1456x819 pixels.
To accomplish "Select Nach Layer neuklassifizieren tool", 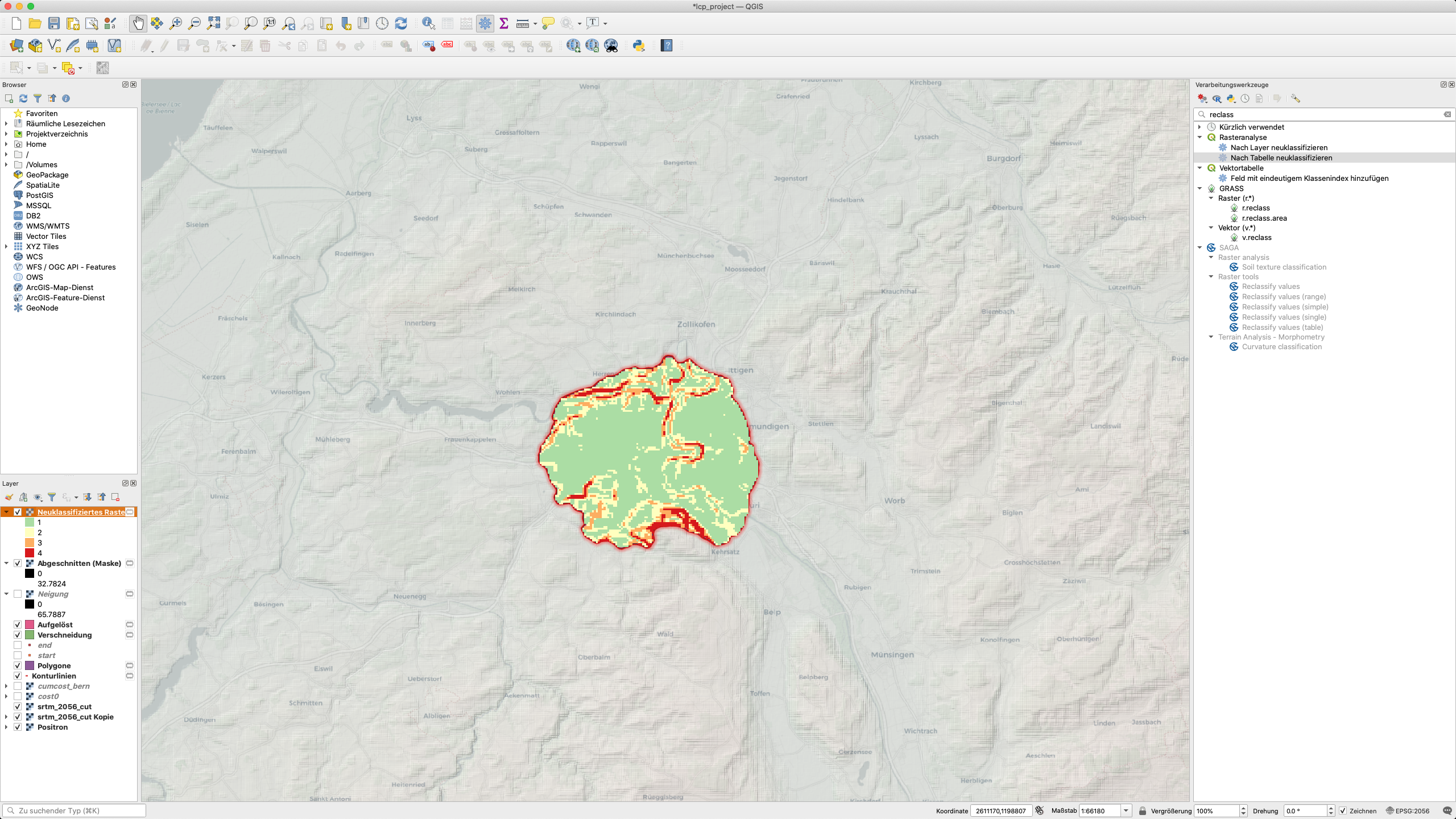I will (x=1279, y=147).
